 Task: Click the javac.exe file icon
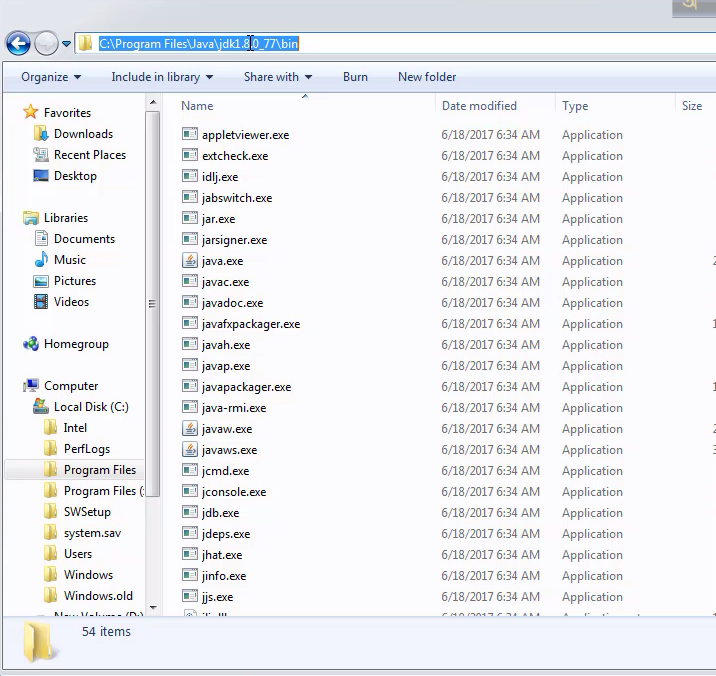[190, 280]
